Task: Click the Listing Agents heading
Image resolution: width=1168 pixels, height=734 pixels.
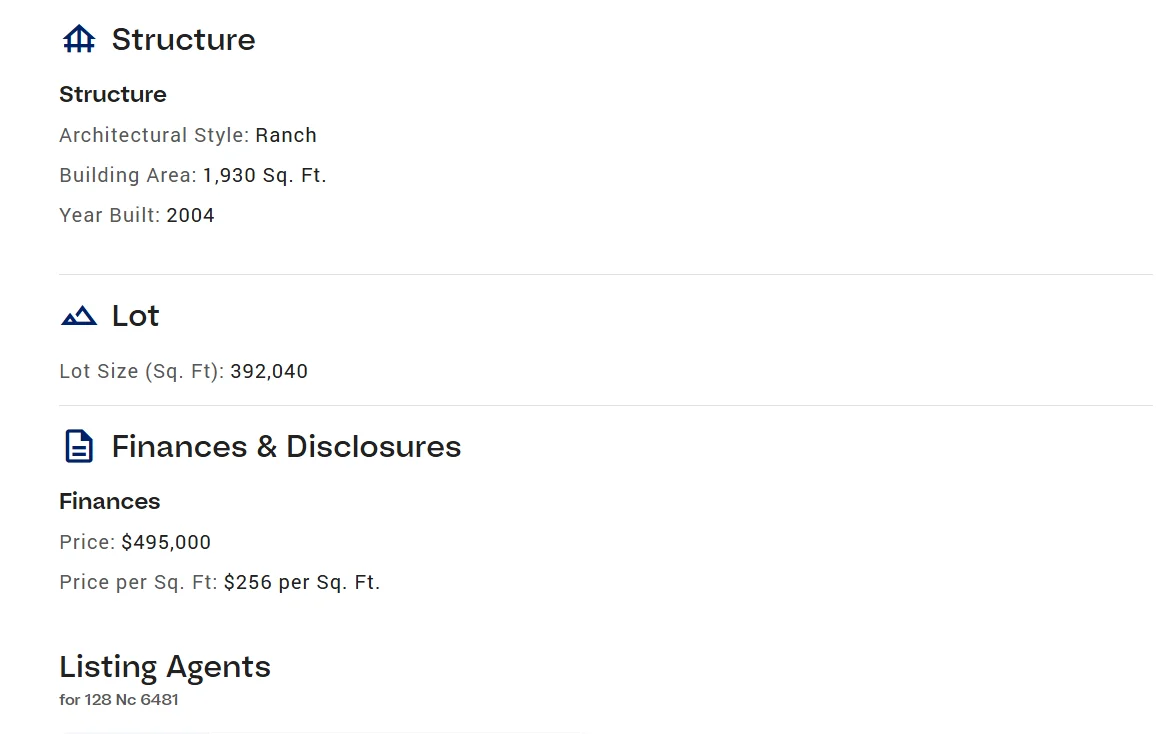Action: coord(165,667)
